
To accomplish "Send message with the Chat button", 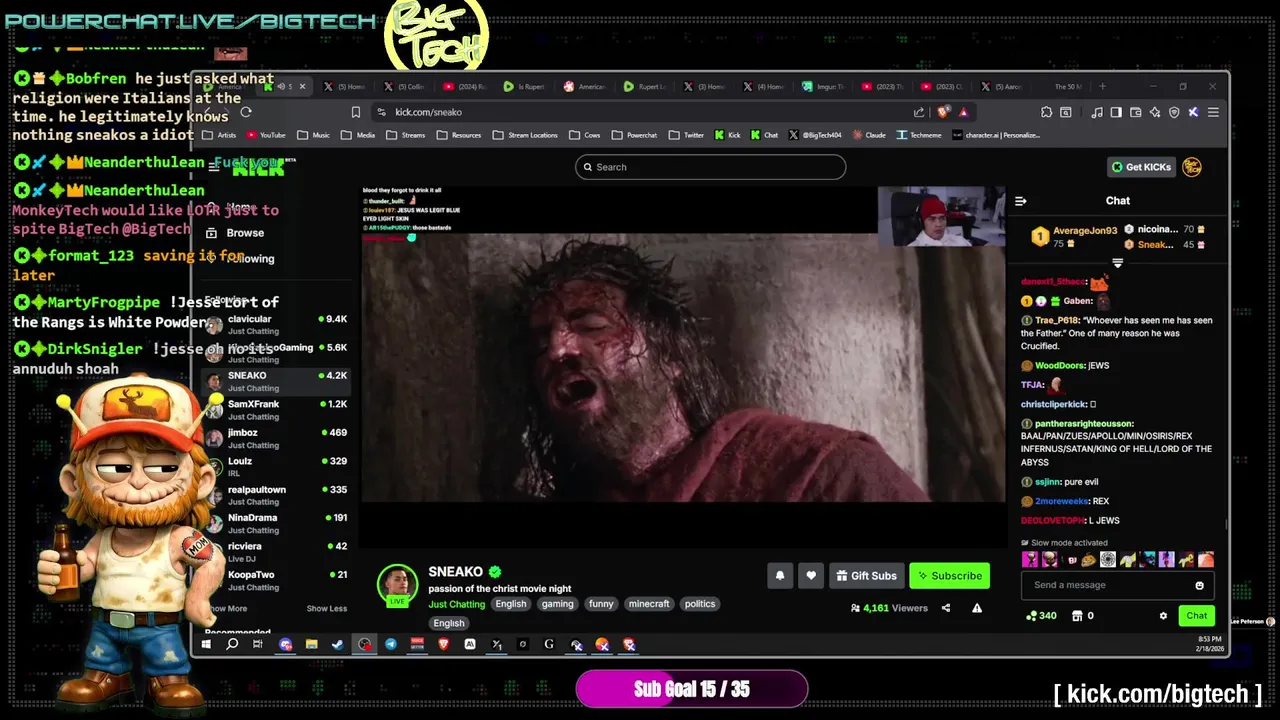I will click(x=1197, y=616).
